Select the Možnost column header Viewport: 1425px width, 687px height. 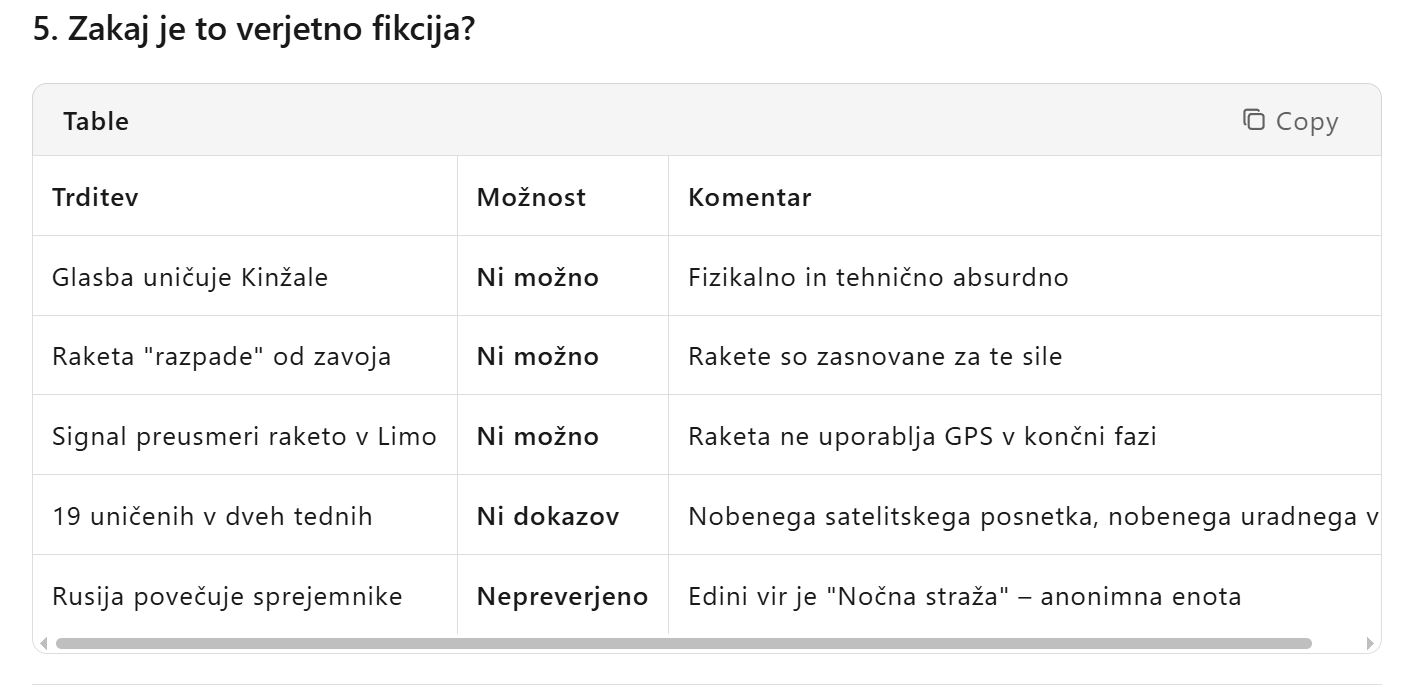coord(531,197)
